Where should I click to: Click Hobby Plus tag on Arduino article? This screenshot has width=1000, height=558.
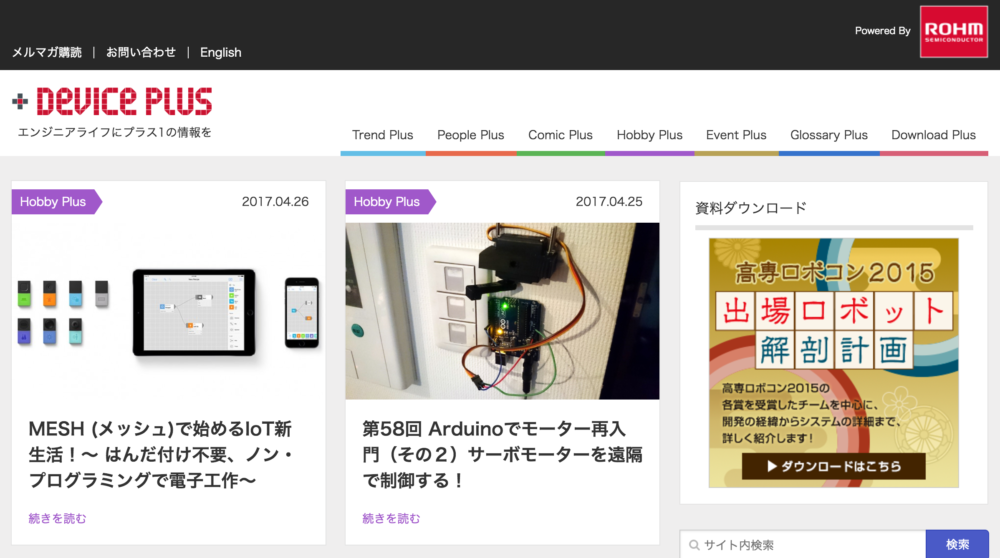390,202
